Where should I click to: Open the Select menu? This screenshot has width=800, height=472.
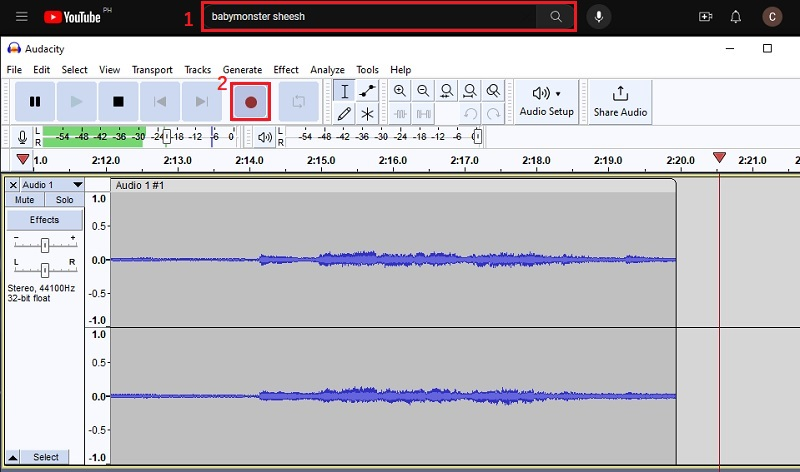tap(74, 69)
